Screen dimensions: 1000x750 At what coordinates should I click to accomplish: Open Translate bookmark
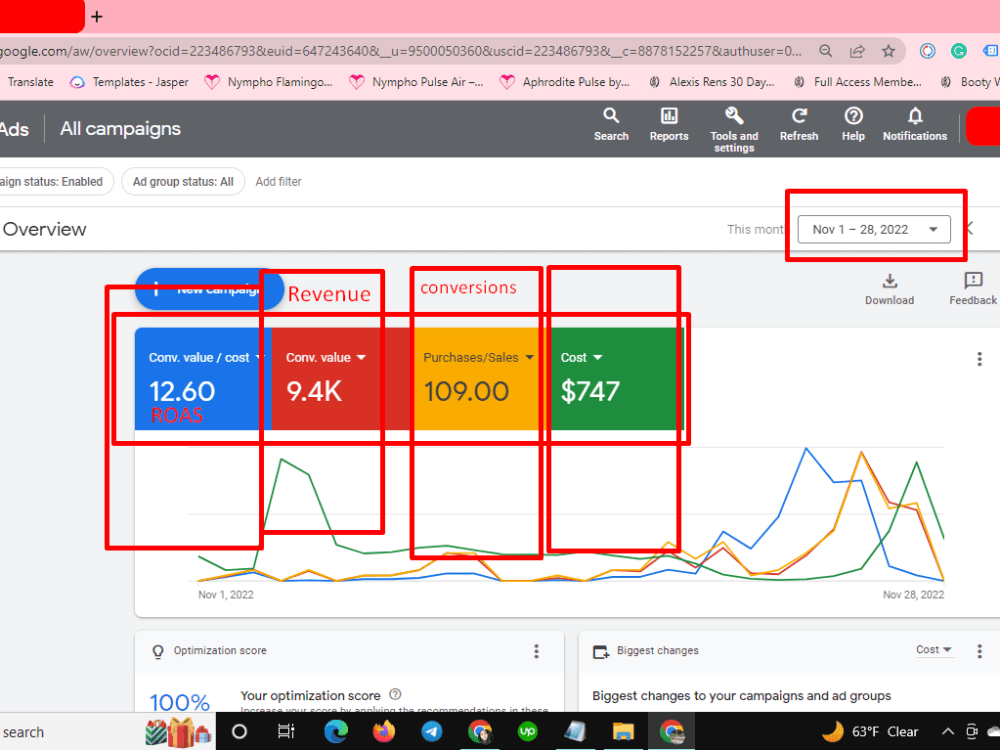point(31,82)
